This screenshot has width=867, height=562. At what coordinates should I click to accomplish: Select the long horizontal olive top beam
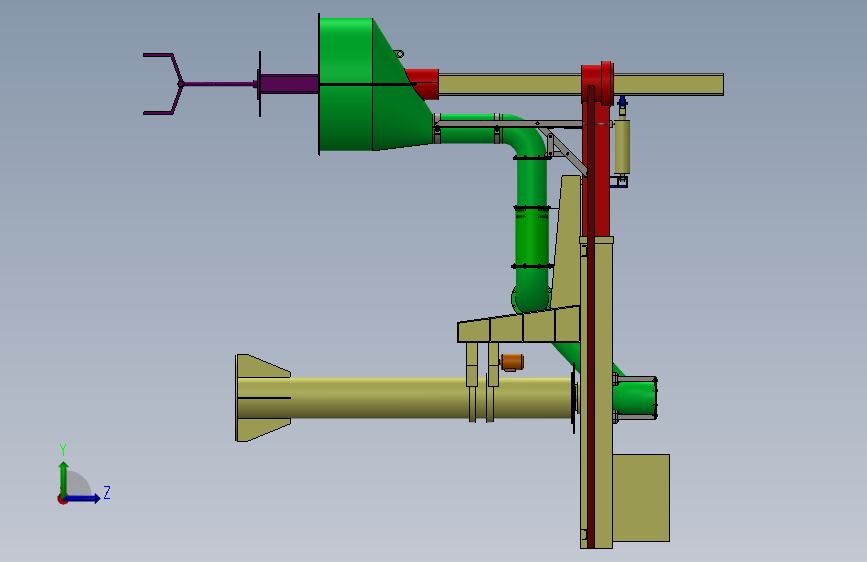pyautogui.click(x=581, y=85)
